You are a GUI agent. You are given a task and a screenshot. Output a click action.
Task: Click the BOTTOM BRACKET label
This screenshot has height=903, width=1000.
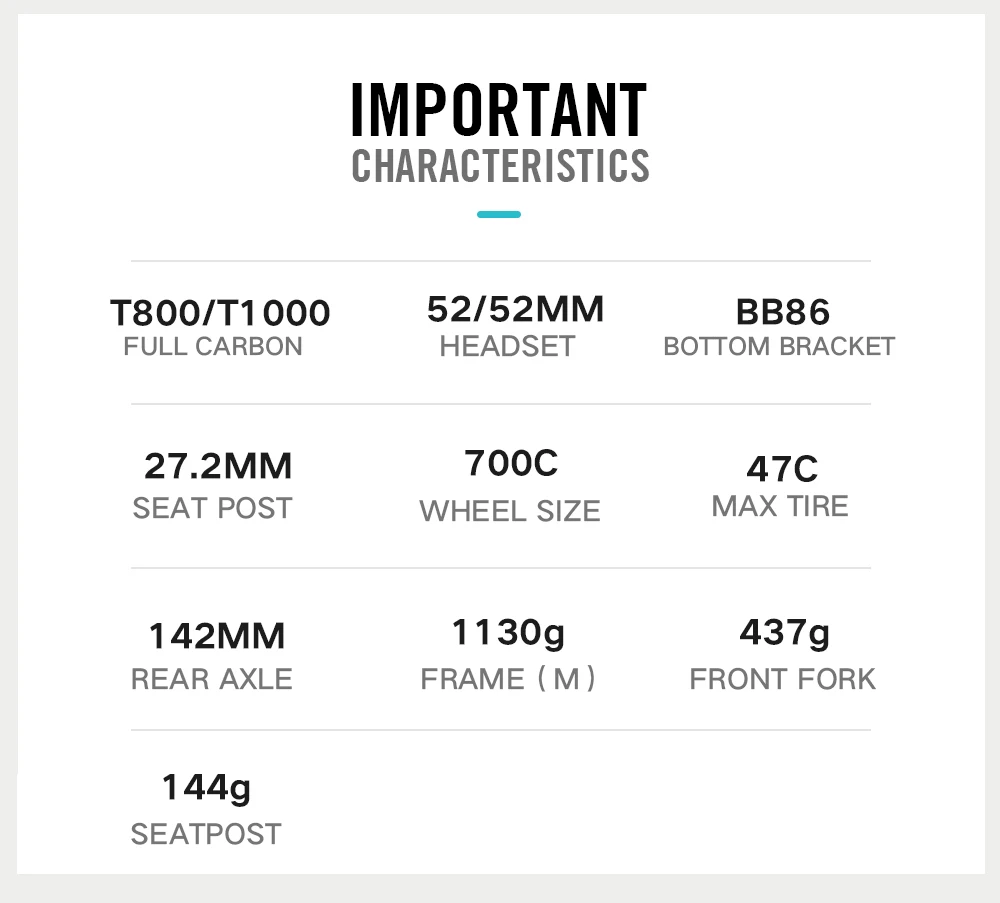click(x=779, y=347)
